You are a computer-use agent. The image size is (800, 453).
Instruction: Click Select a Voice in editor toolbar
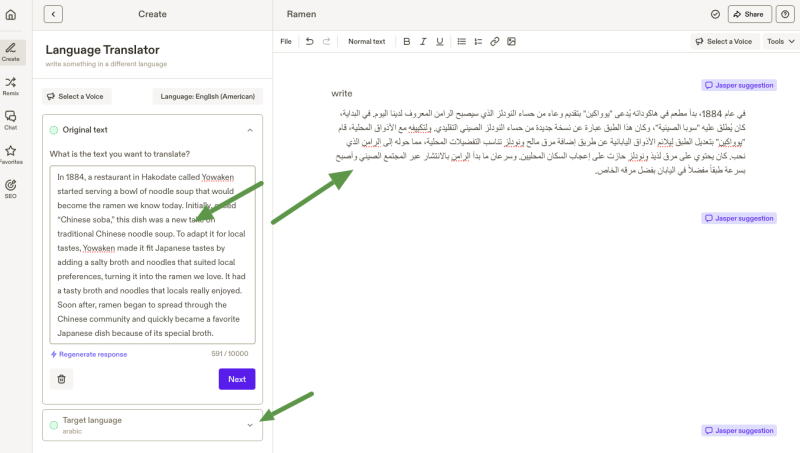pos(724,41)
